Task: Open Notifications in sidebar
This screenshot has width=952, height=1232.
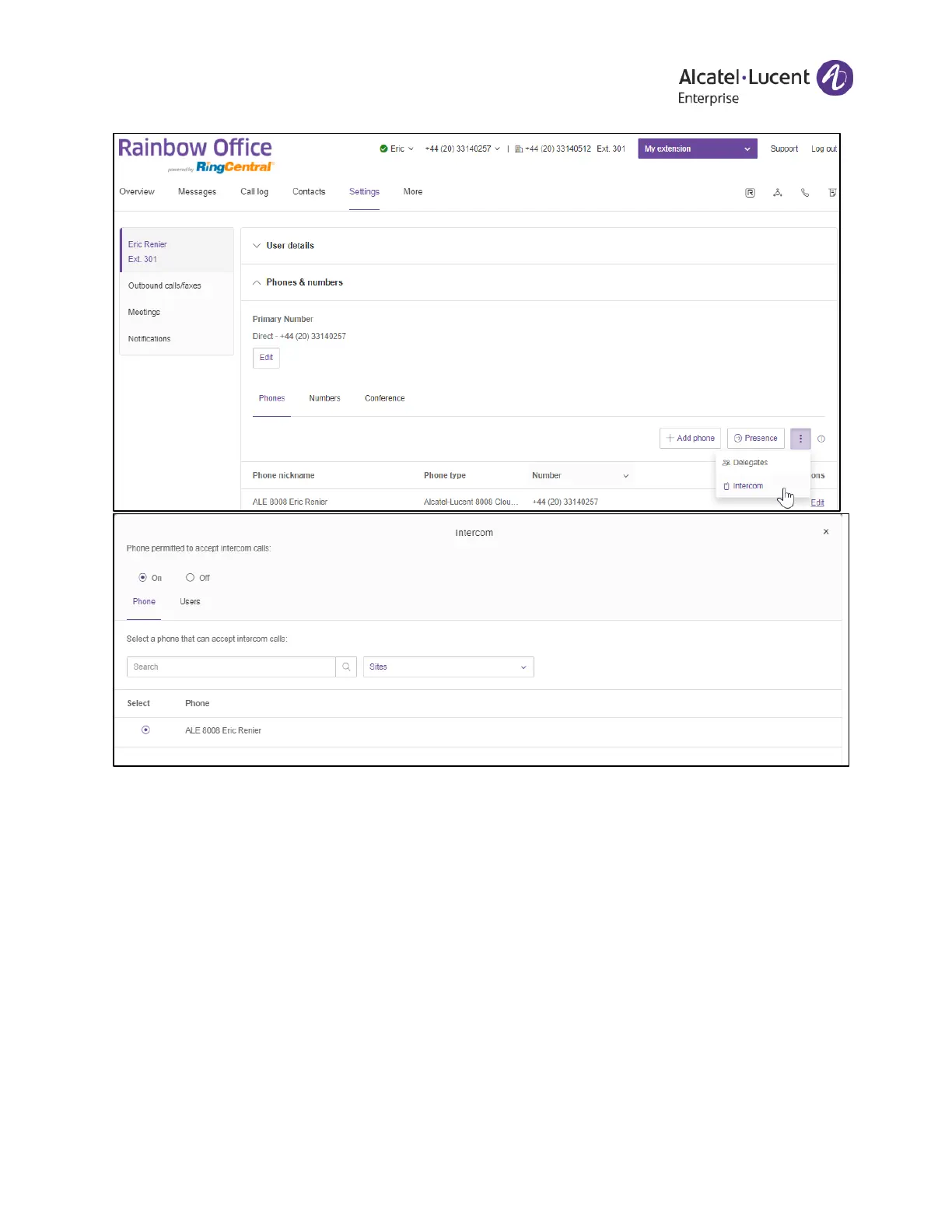Action: click(149, 339)
